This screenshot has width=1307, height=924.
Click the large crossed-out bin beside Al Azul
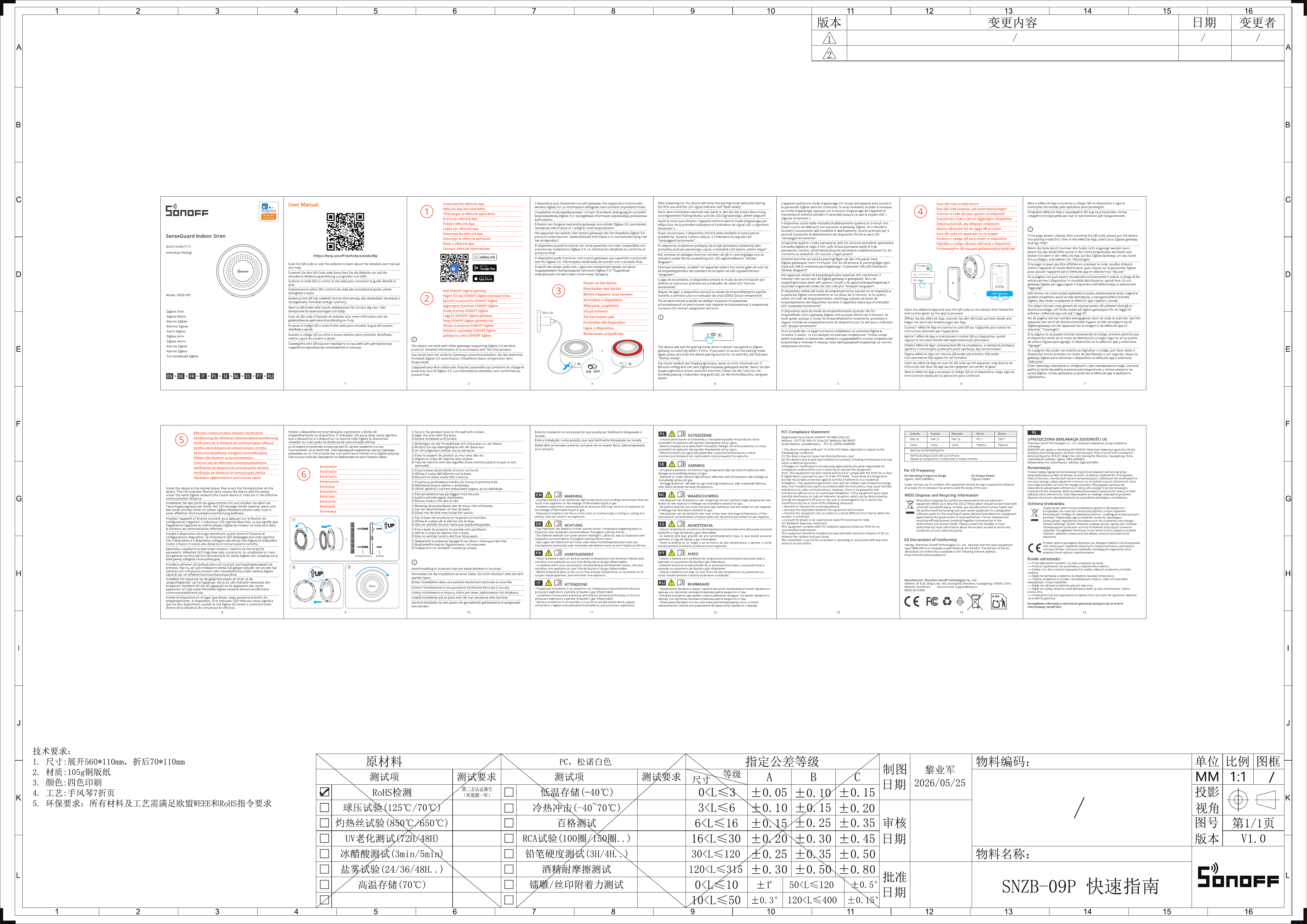(x=976, y=601)
